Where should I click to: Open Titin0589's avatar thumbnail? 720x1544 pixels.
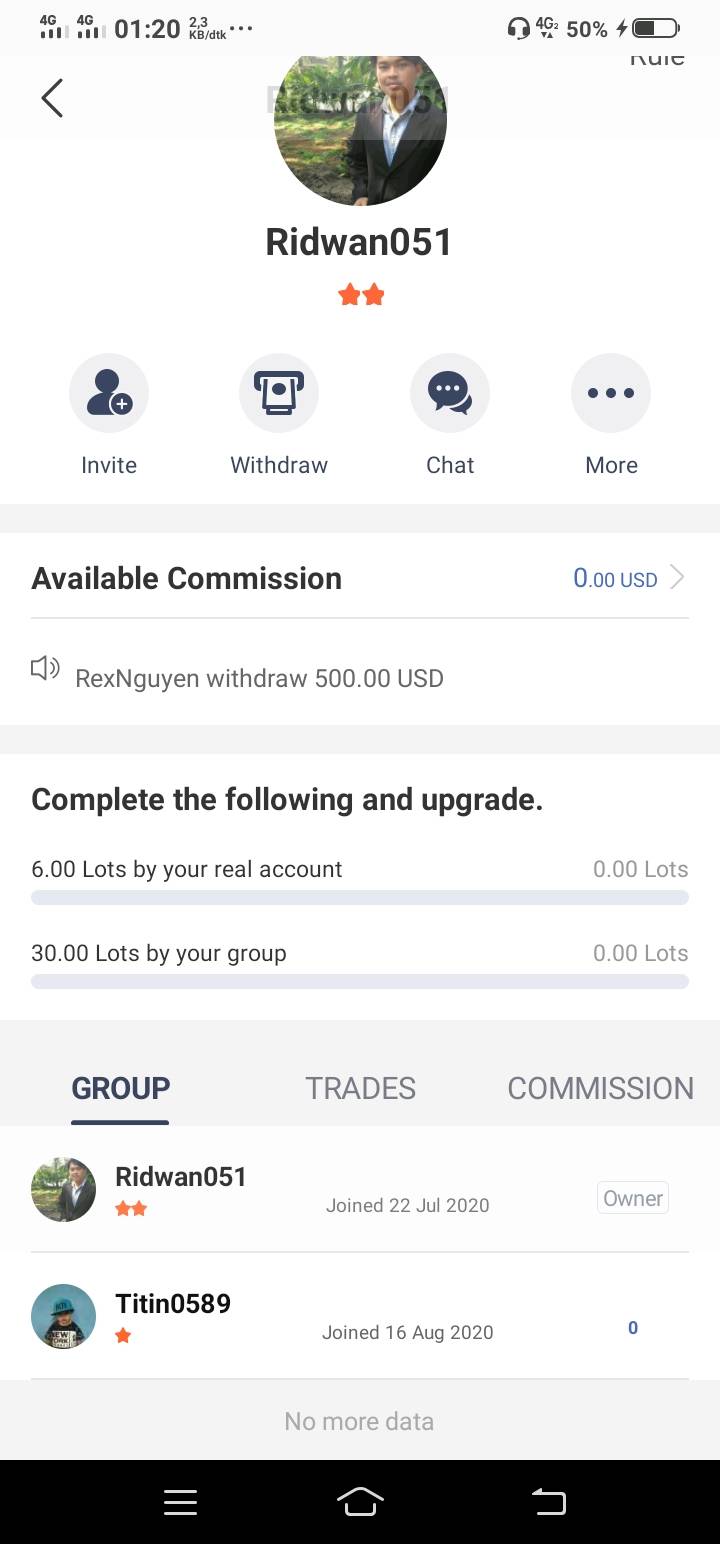[x=63, y=1316]
